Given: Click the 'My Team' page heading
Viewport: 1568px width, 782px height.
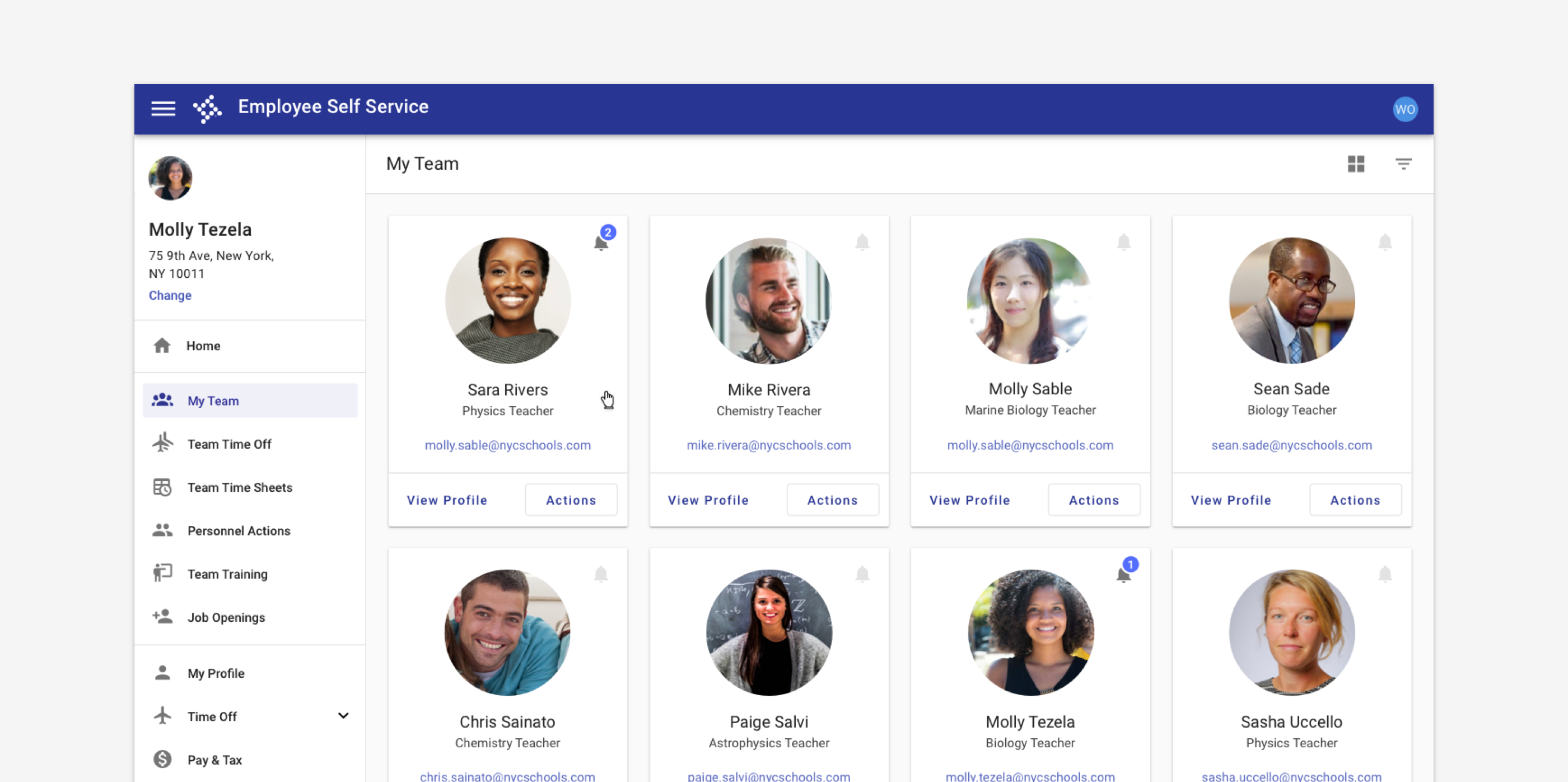Looking at the screenshot, I should coord(422,164).
